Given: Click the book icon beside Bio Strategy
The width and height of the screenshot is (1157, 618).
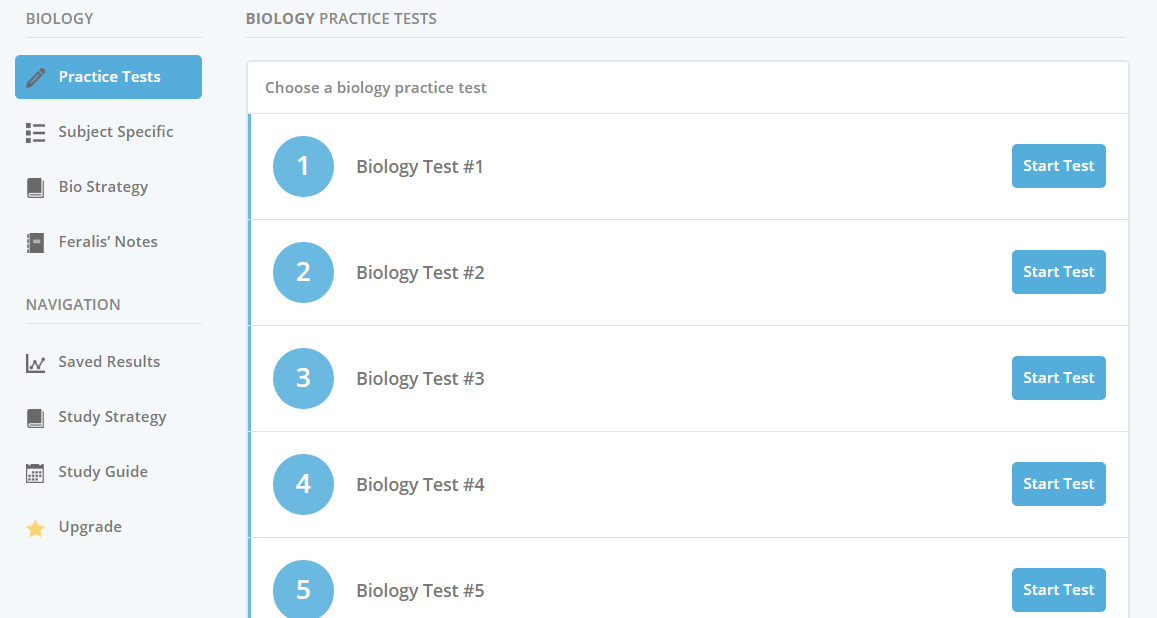Looking at the screenshot, I should tap(35, 187).
